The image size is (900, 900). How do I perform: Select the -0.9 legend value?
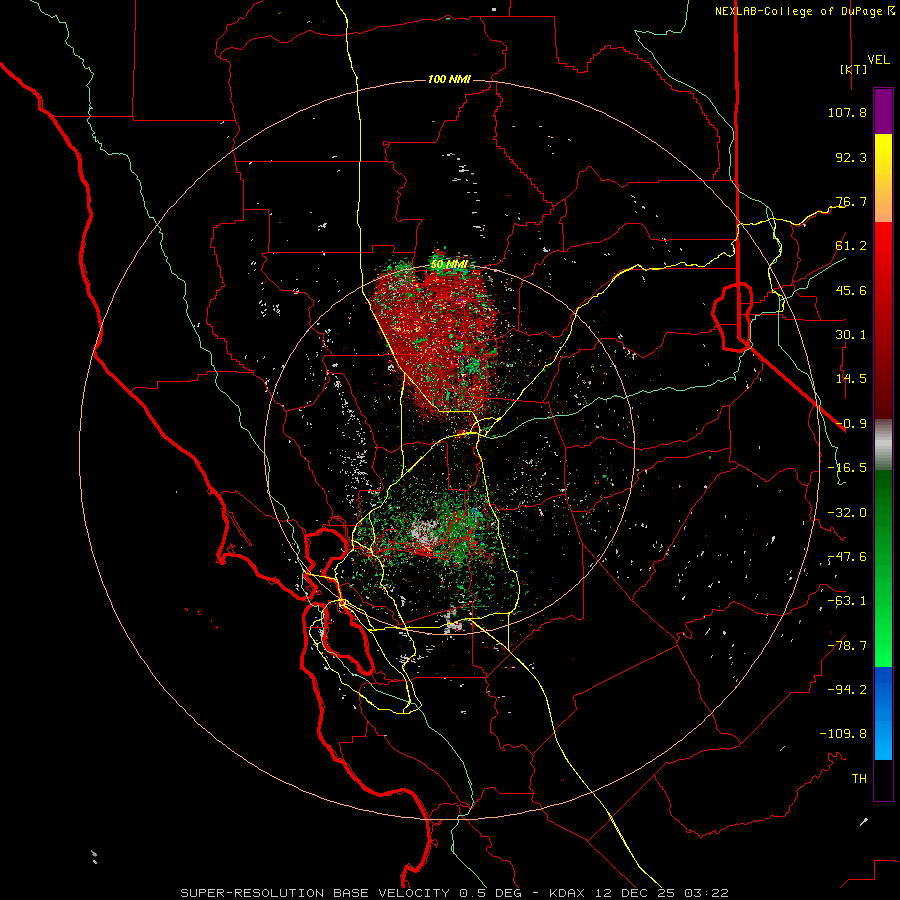851,424
